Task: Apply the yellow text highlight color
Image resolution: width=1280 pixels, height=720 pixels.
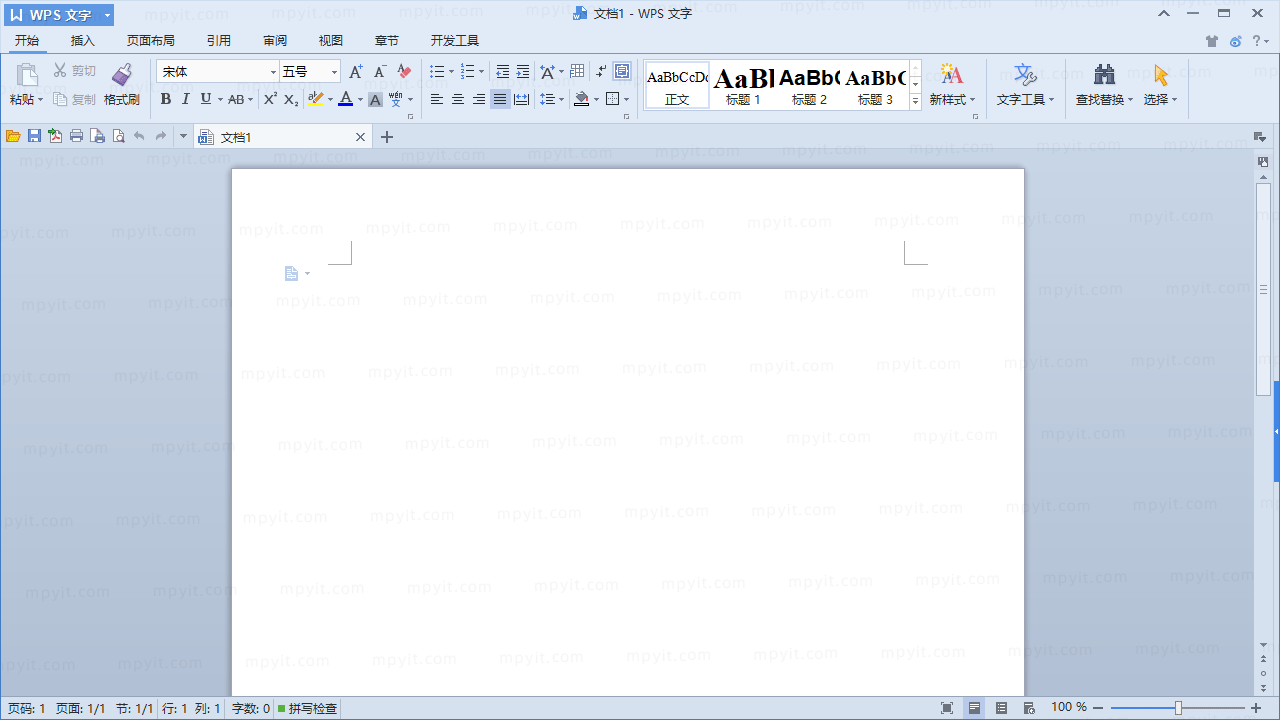Action: [316, 99]
